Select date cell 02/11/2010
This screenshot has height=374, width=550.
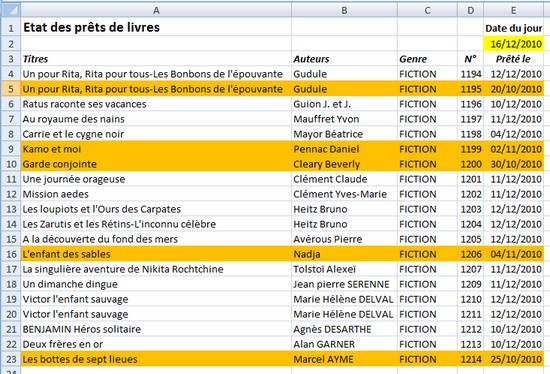tap(514, 149)
